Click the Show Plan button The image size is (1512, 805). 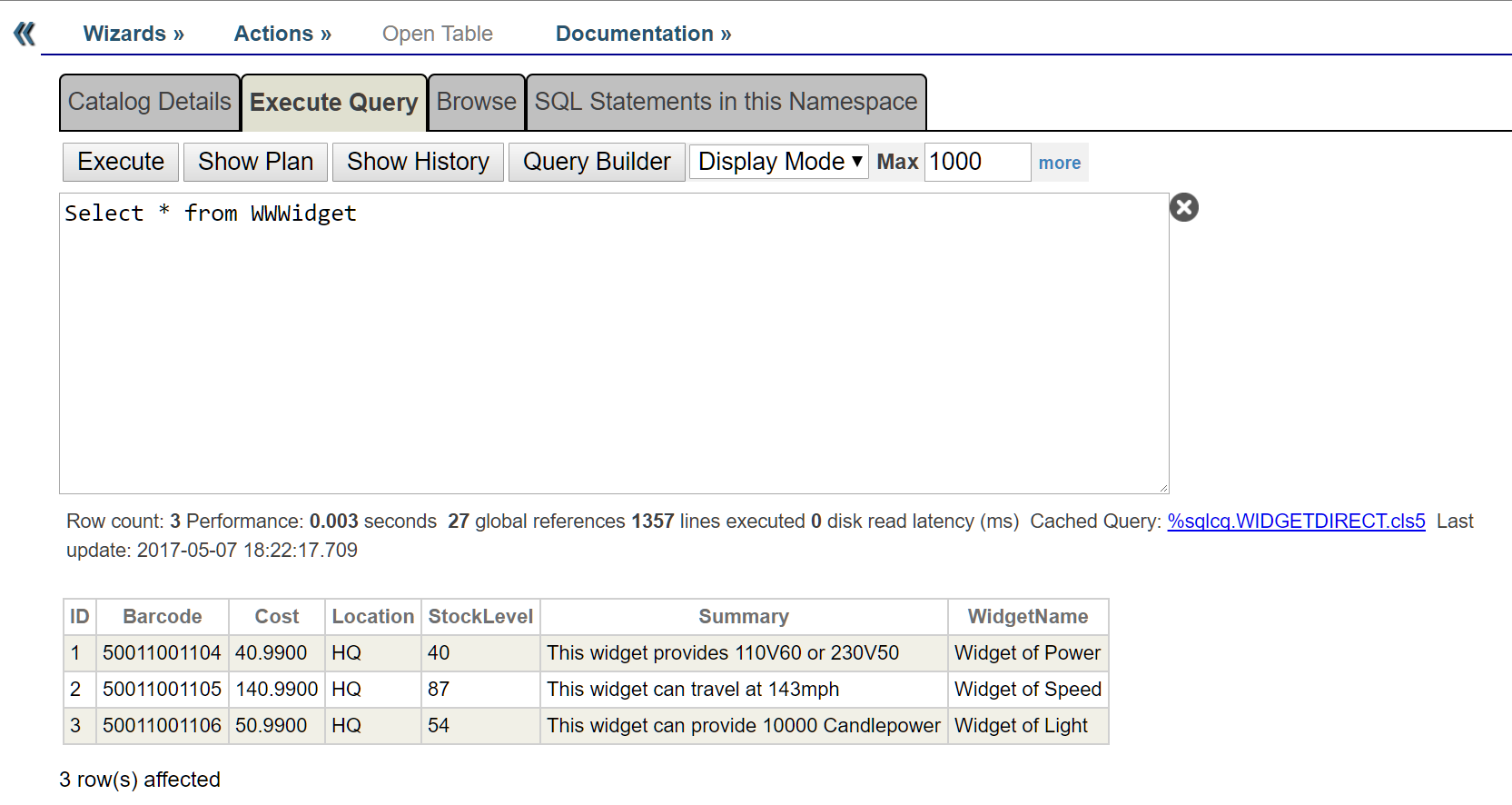(255, 162)
